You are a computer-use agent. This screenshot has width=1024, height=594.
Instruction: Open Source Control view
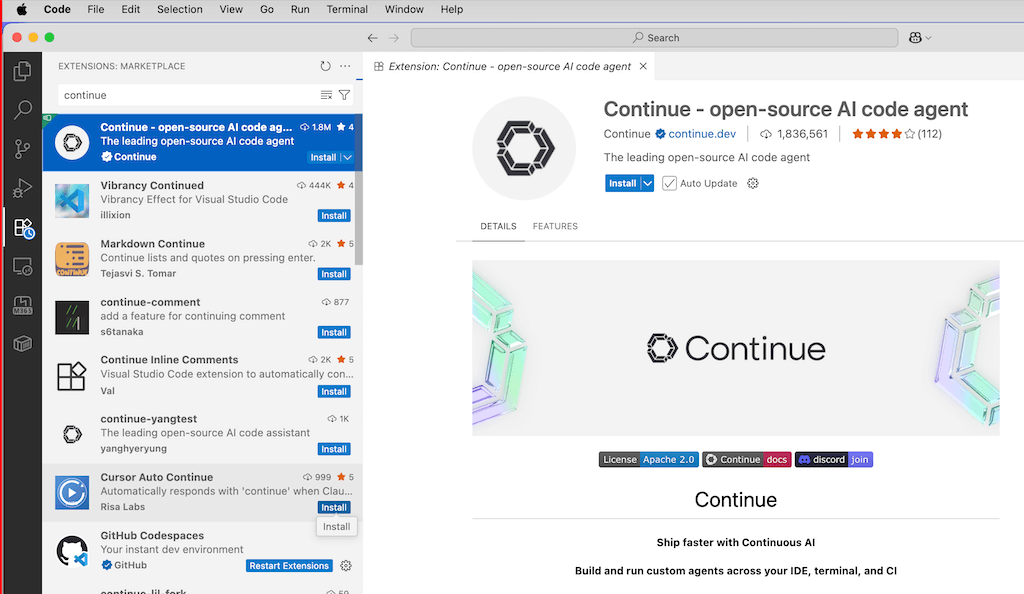click(21, 149)
